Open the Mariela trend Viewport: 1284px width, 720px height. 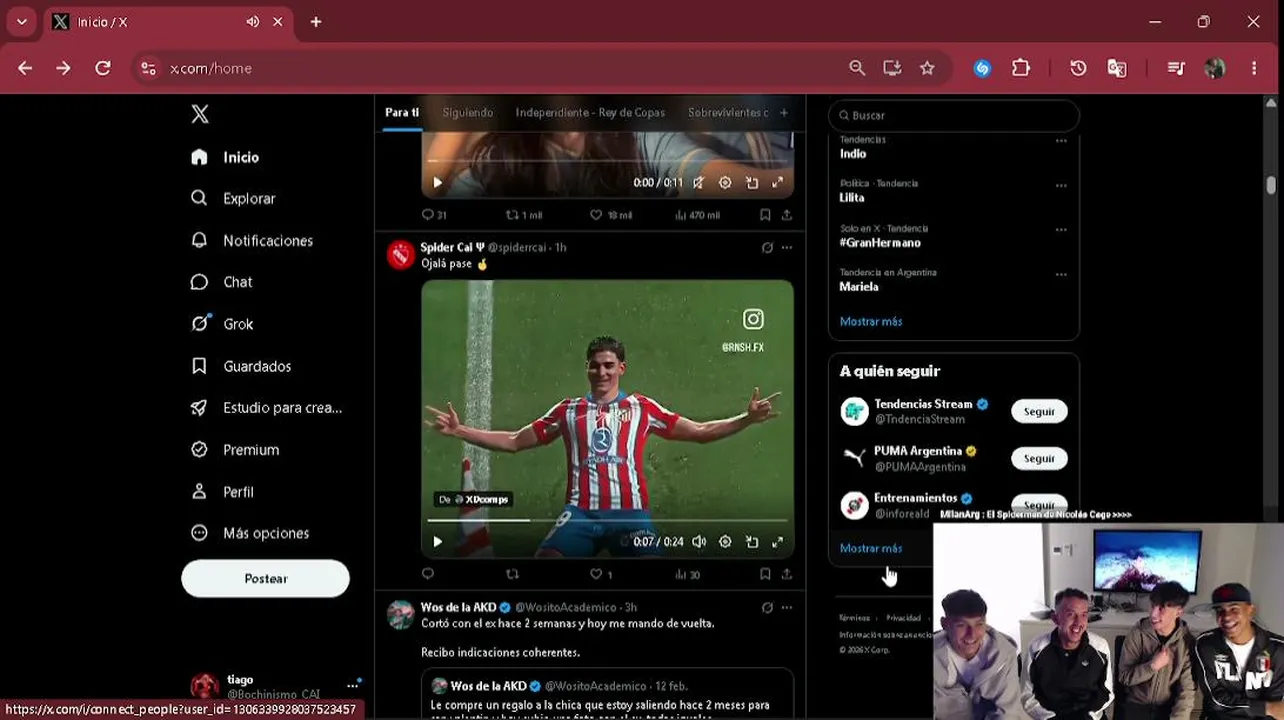[x=859, y=287]
